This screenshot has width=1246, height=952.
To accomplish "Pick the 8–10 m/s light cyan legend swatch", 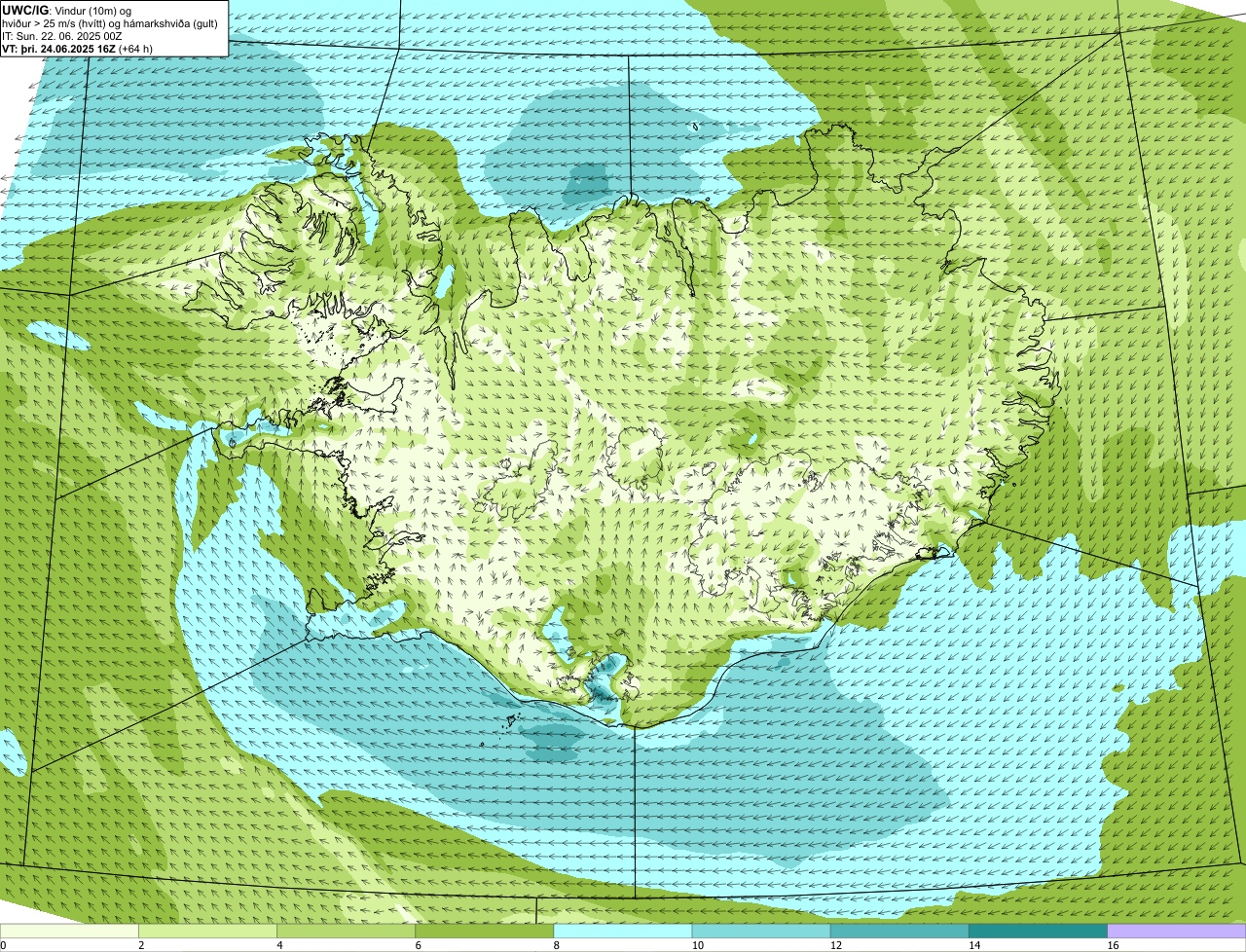I will point(623,932).
